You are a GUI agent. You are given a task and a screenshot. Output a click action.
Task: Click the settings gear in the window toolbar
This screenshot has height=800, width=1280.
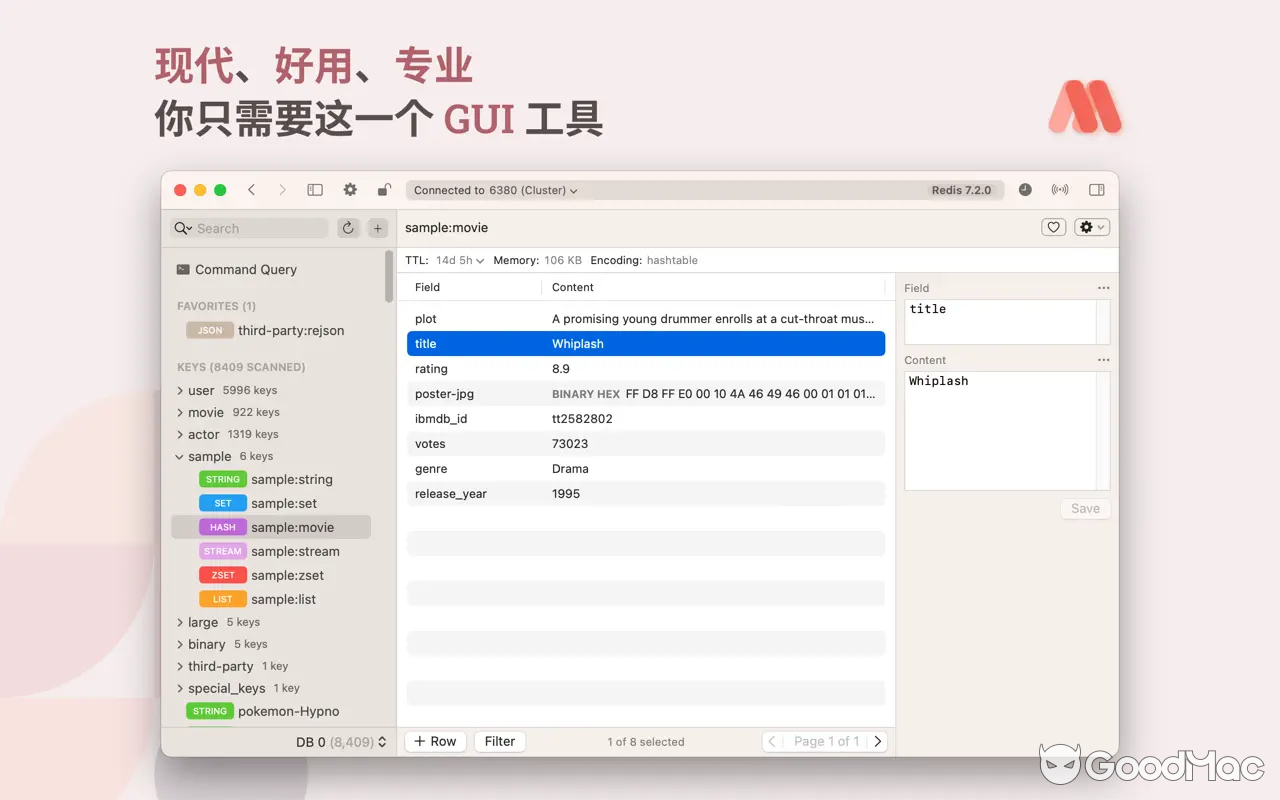(x=350, y=189)
